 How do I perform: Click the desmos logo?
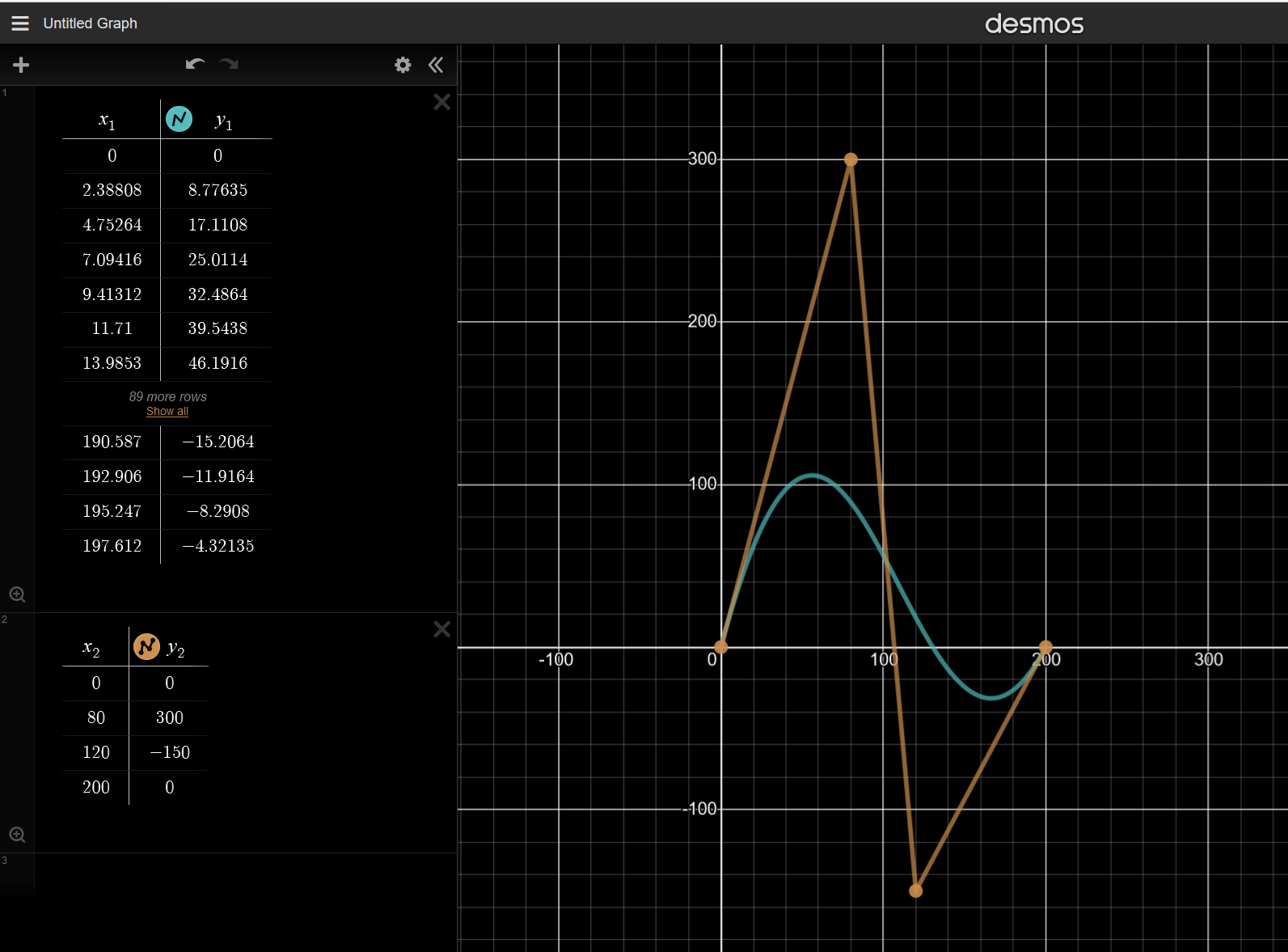tap(1033, 23)
